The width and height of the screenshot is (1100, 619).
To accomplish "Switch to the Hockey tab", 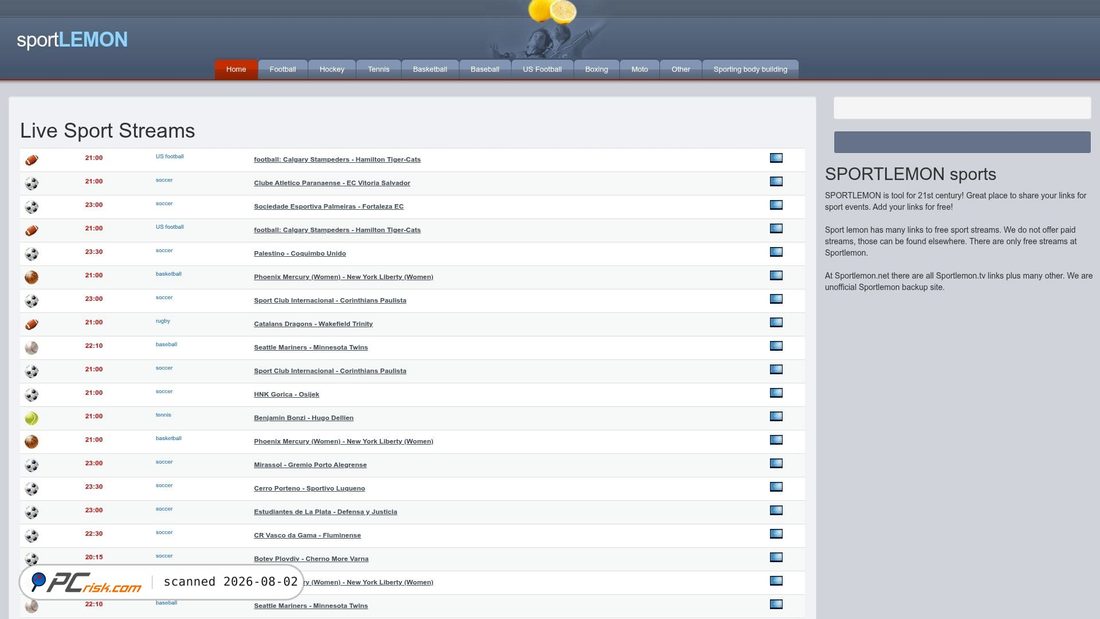I will tap(332, 69).
